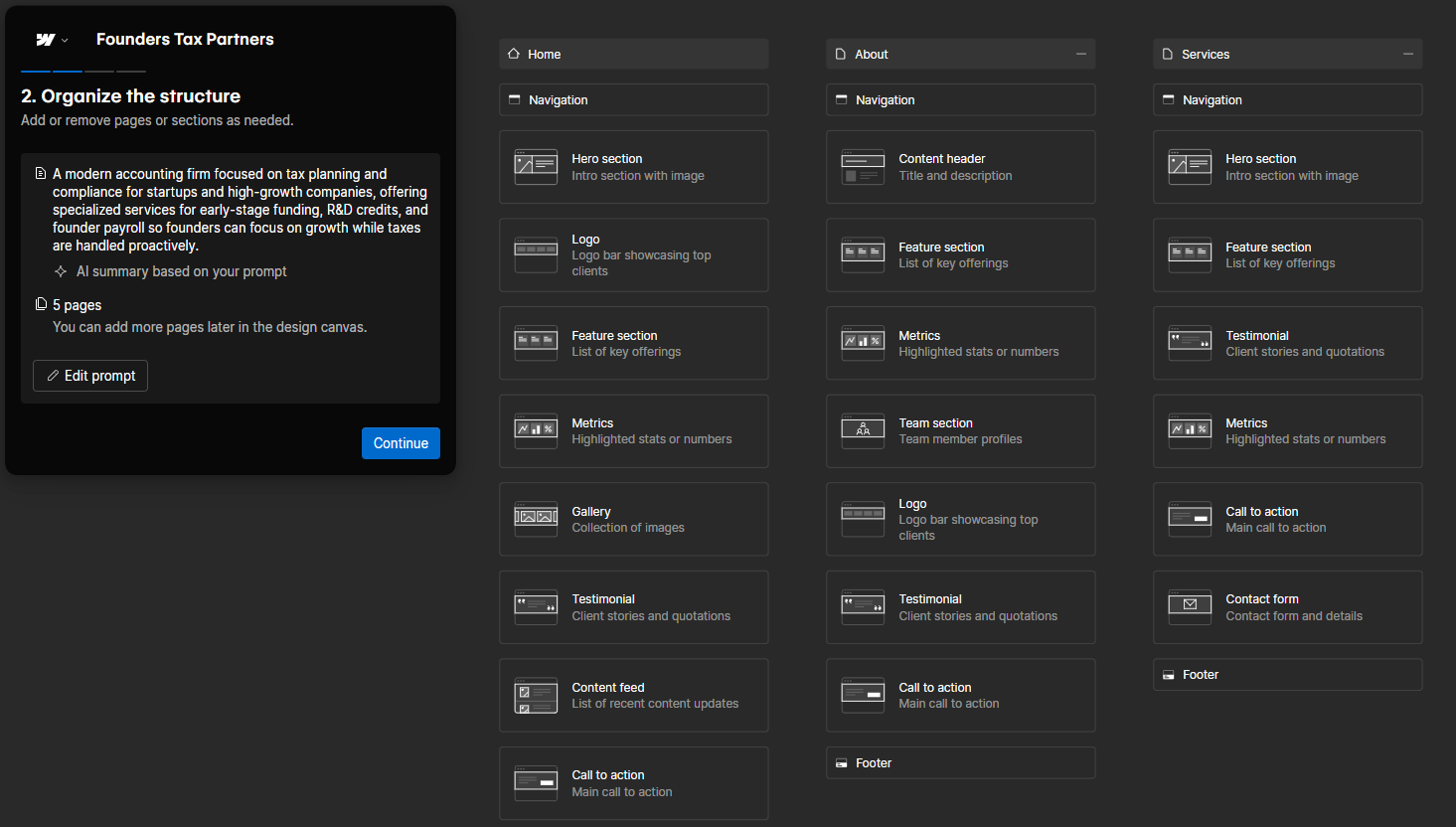Select Navigation row in Home column

click(x=633, y=99)
